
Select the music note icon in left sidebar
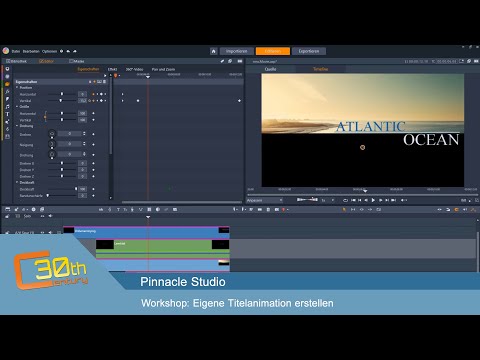coord(7,107)
